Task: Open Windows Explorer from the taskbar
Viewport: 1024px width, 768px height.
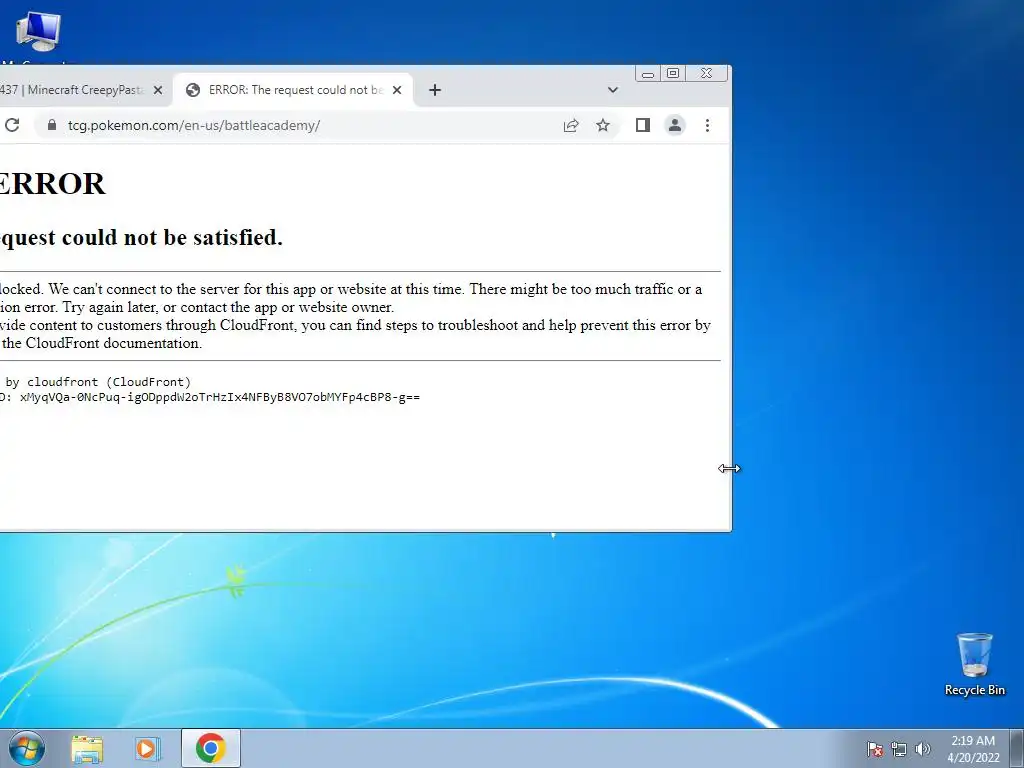Action: 87,748
